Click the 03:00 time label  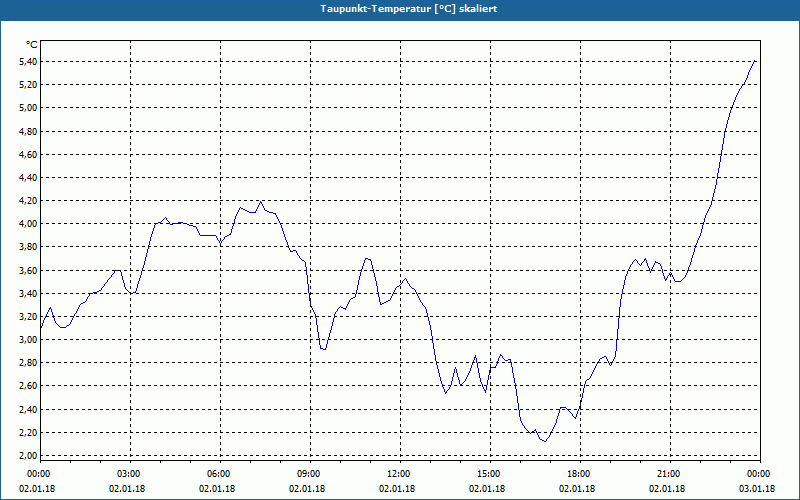pyautogui.click(x=130, y=474)
